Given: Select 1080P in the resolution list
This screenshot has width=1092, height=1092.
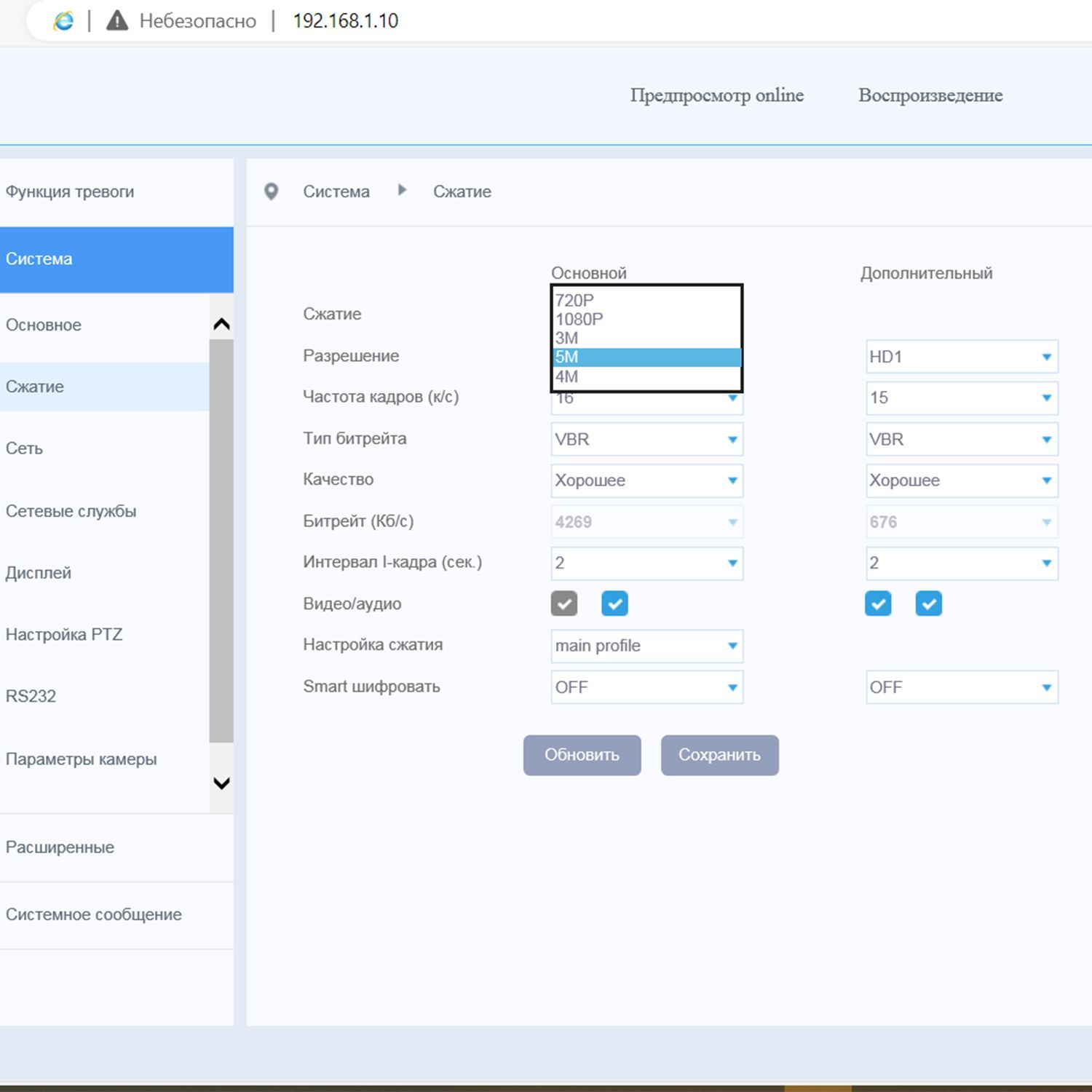Looking at the screenshot, I should click(x=646, y=319).
